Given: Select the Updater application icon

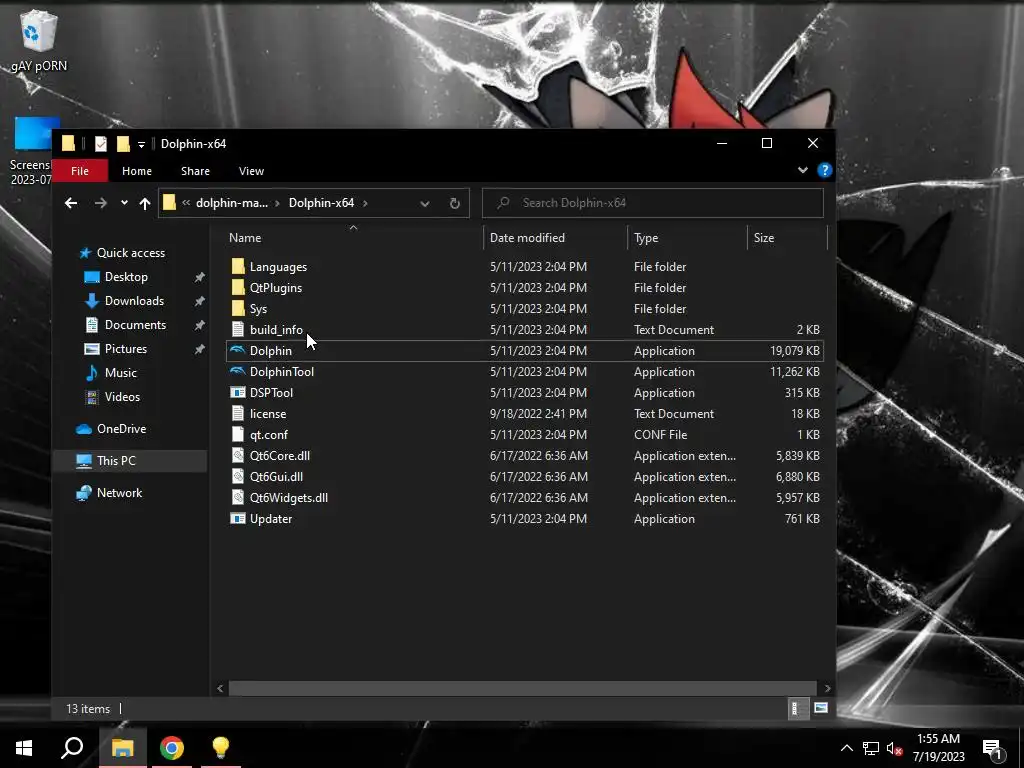Looking at the screenshot, I should tap(238, 519).
